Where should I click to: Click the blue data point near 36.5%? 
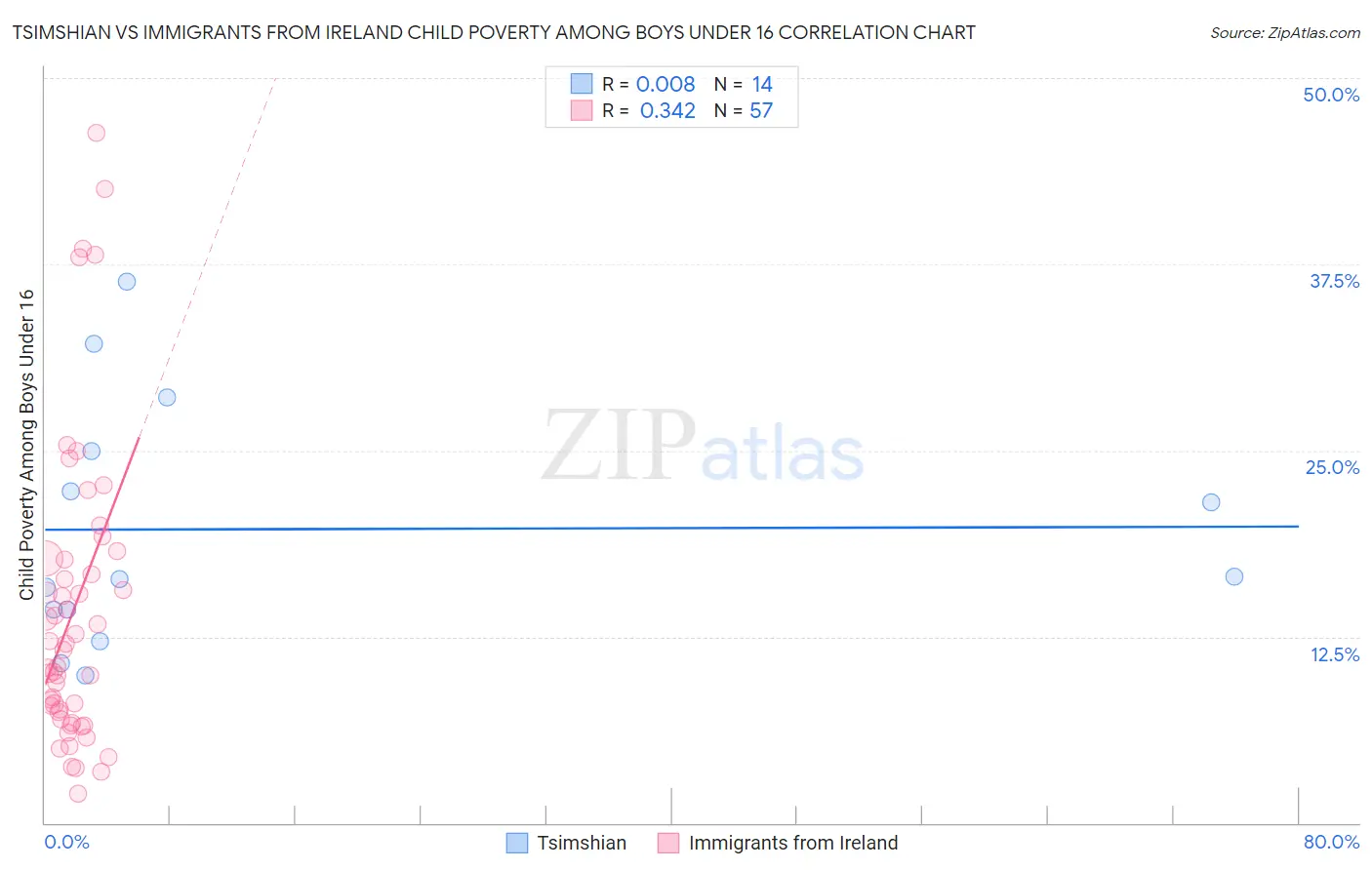click(127, 282)
